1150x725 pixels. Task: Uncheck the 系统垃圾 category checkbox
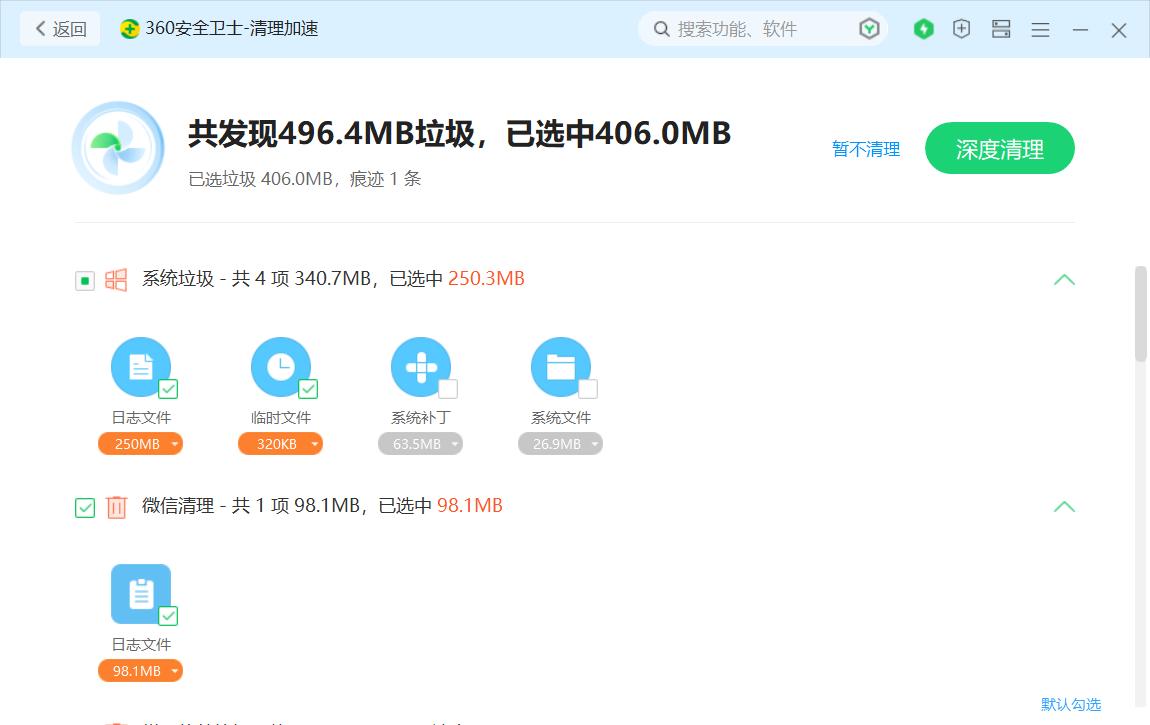click(84, 280)
